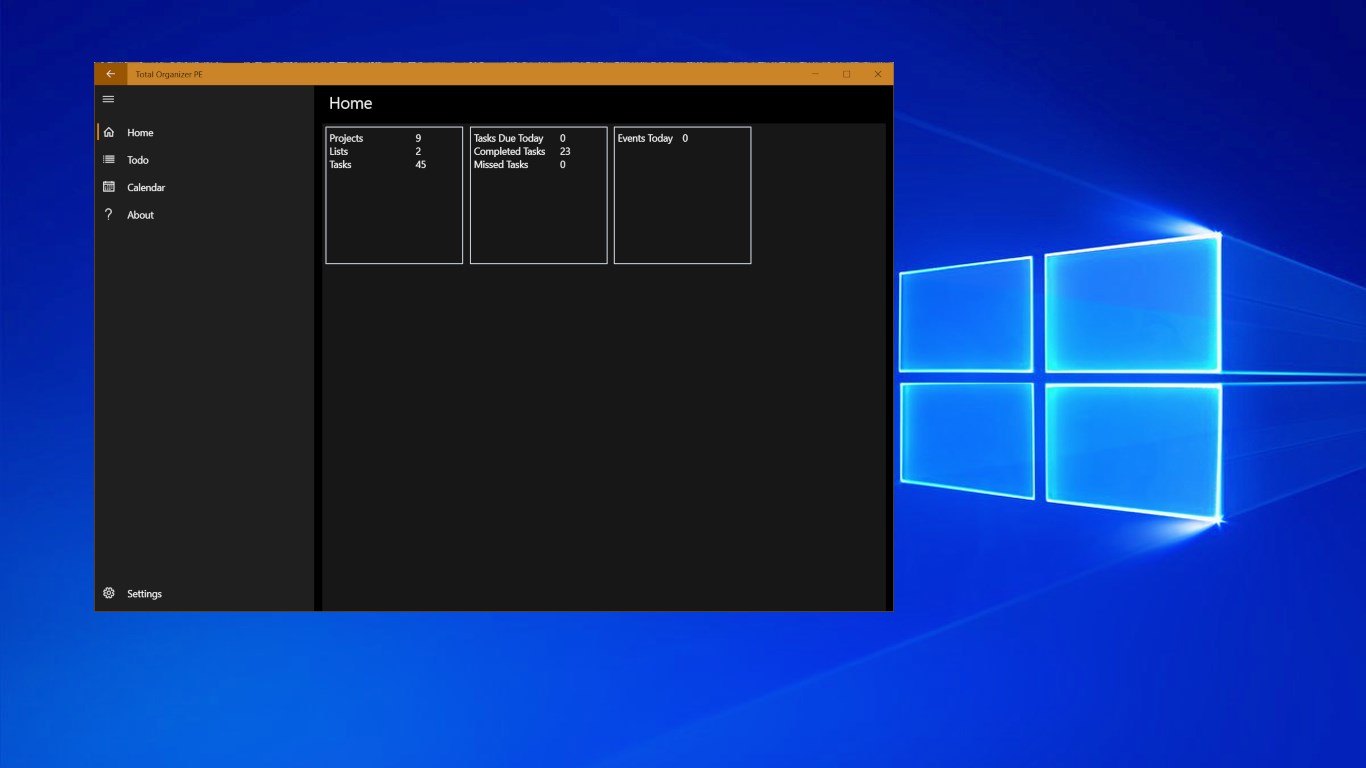This screenshot has width=1366, height=768.
Task: Close the Total Organizer PE window
Action: pos(878,74)
